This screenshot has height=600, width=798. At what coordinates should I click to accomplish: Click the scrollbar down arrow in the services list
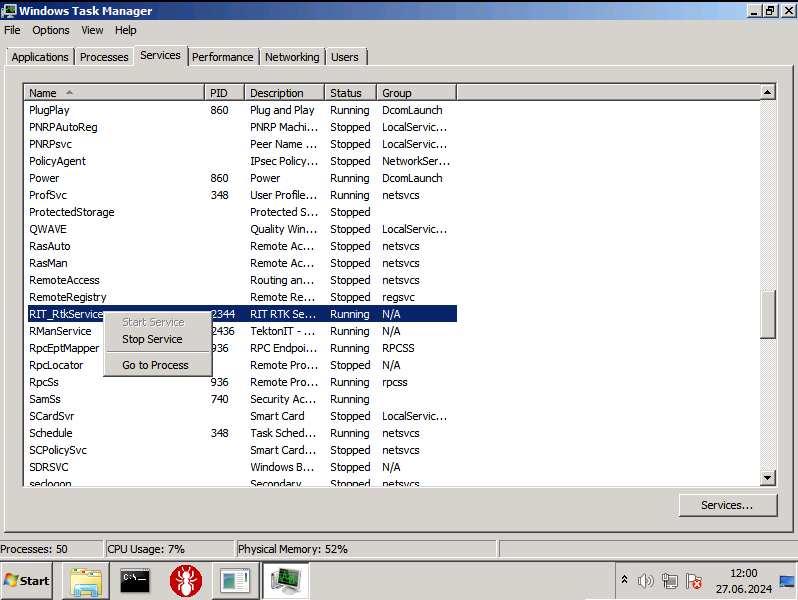(768, 478)
